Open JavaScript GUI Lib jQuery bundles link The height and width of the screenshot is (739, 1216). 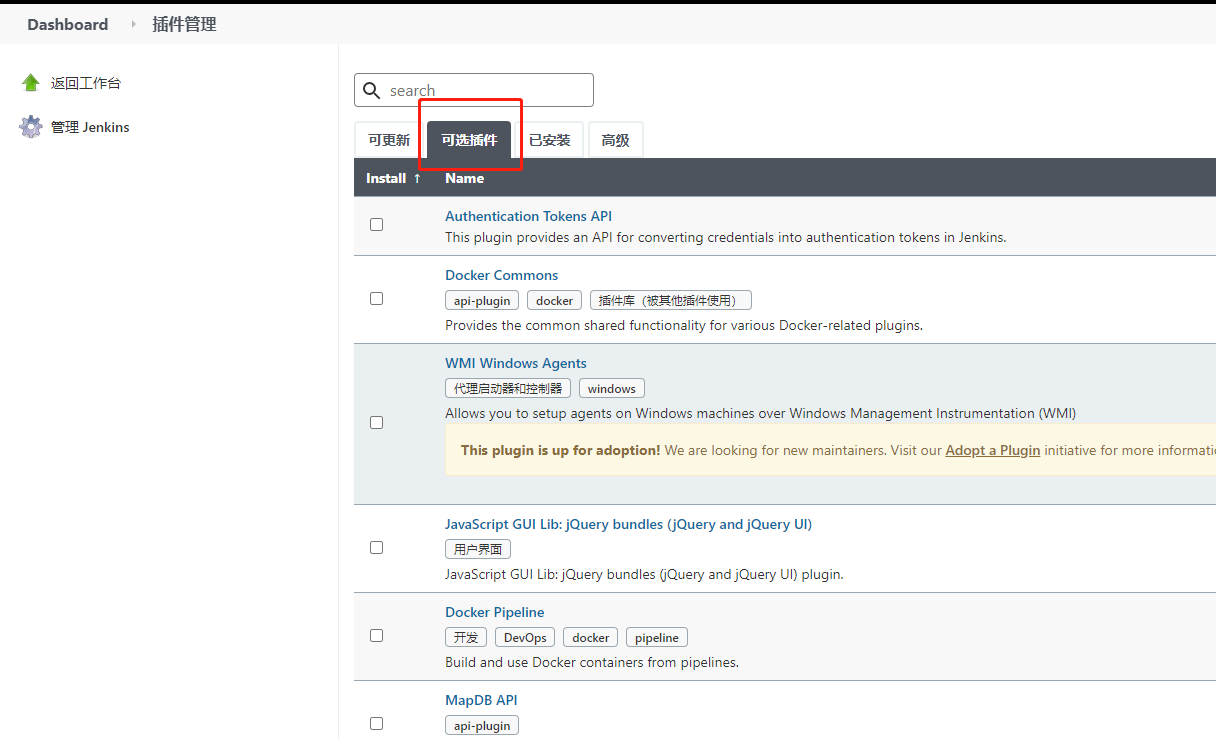coord(628,524)
